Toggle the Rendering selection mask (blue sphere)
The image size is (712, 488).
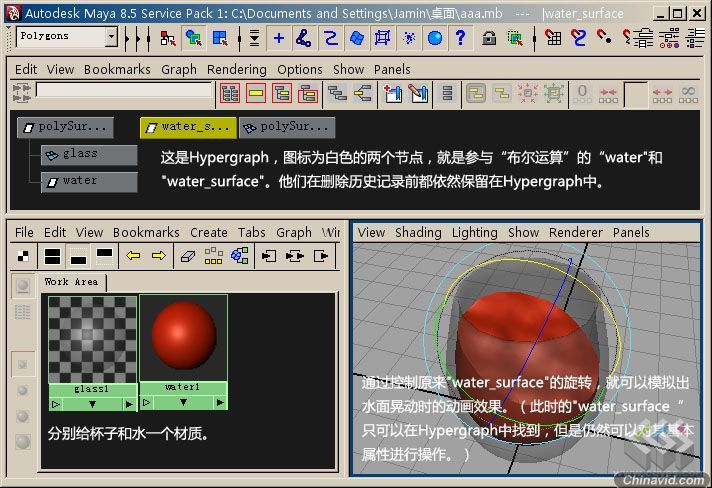pyautogui.click(x=435, y=38)
